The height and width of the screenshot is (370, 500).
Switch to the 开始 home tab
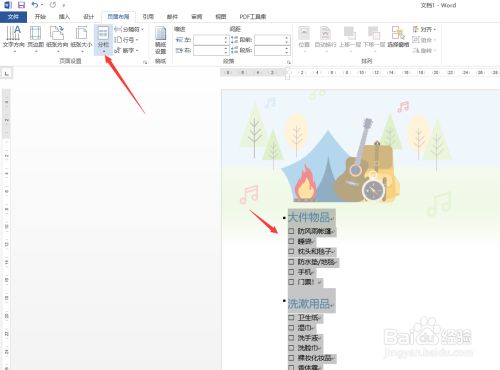[x=40, y=17]
